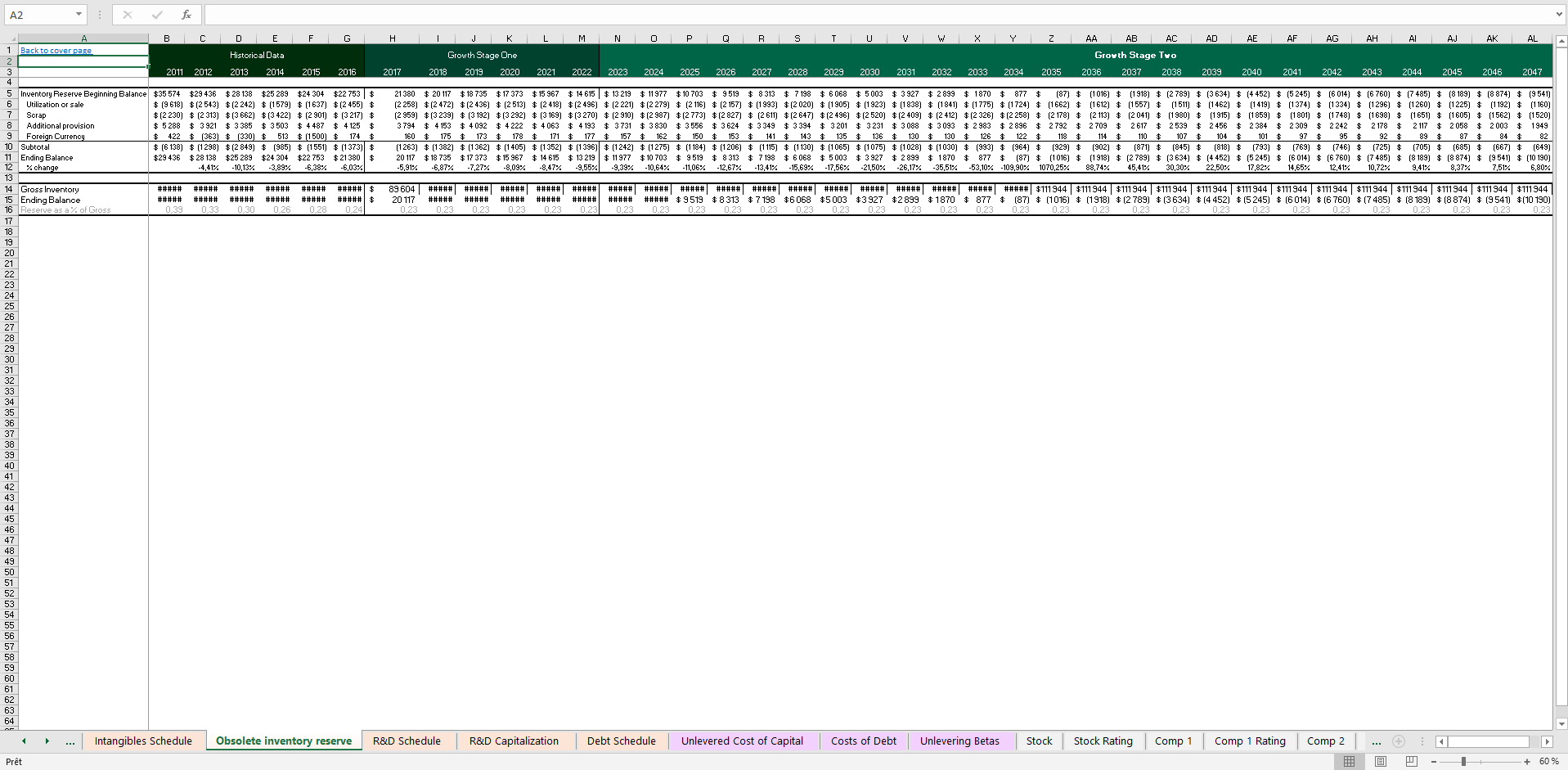Click Inventory Reserve Beginning Balance label

click(x=83, y=94)
